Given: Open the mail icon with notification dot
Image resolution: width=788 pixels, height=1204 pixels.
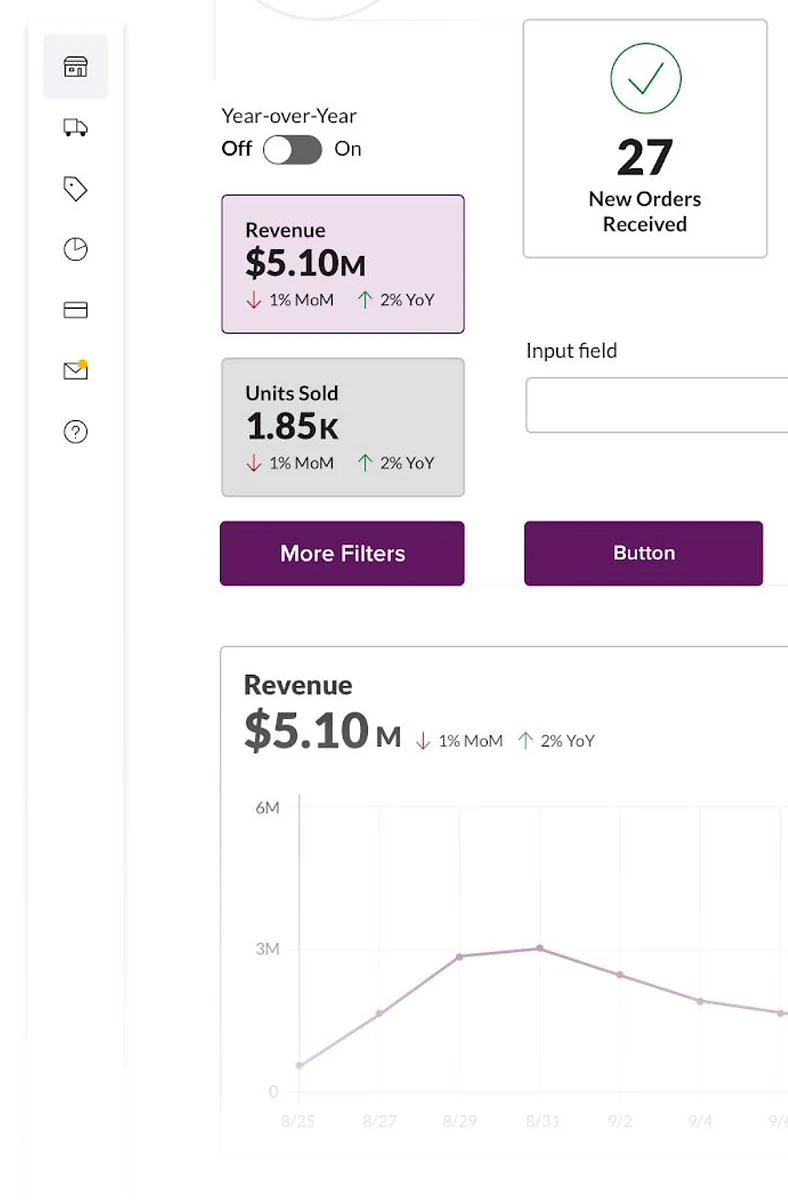Looking at the screenshot, I should [x=76, y=370].
